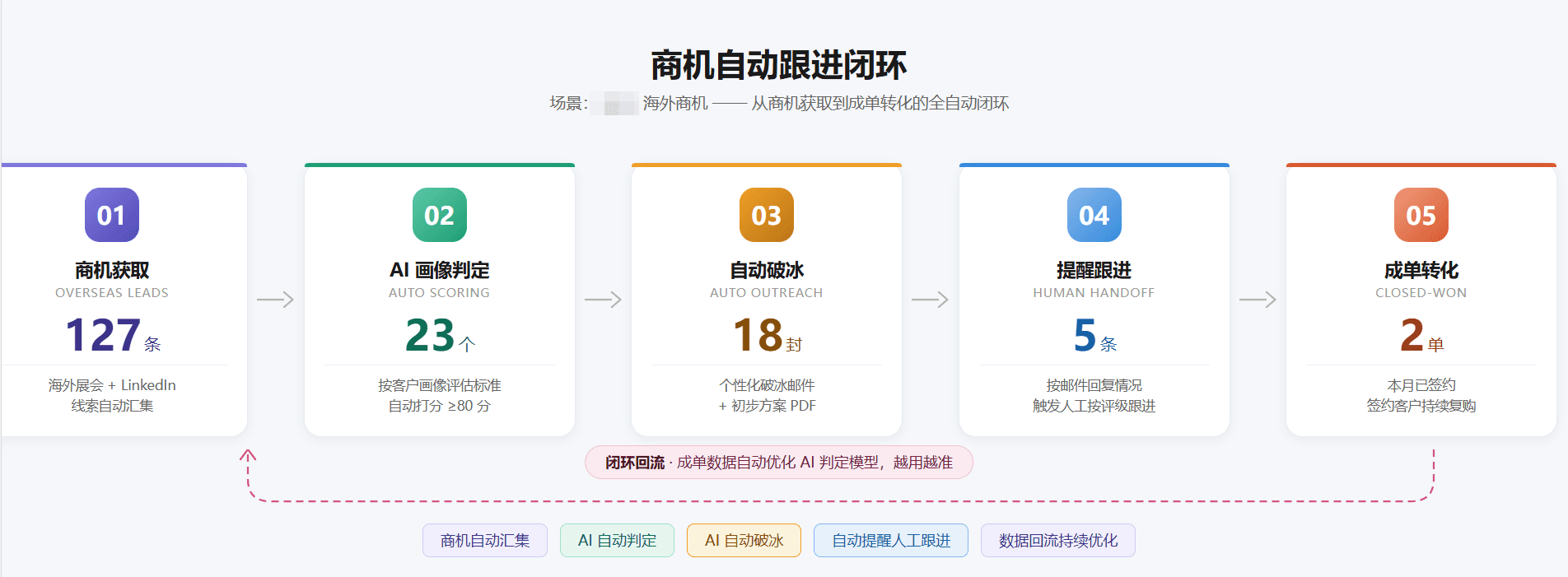Select the AI 自动破冰 tag

744,541
